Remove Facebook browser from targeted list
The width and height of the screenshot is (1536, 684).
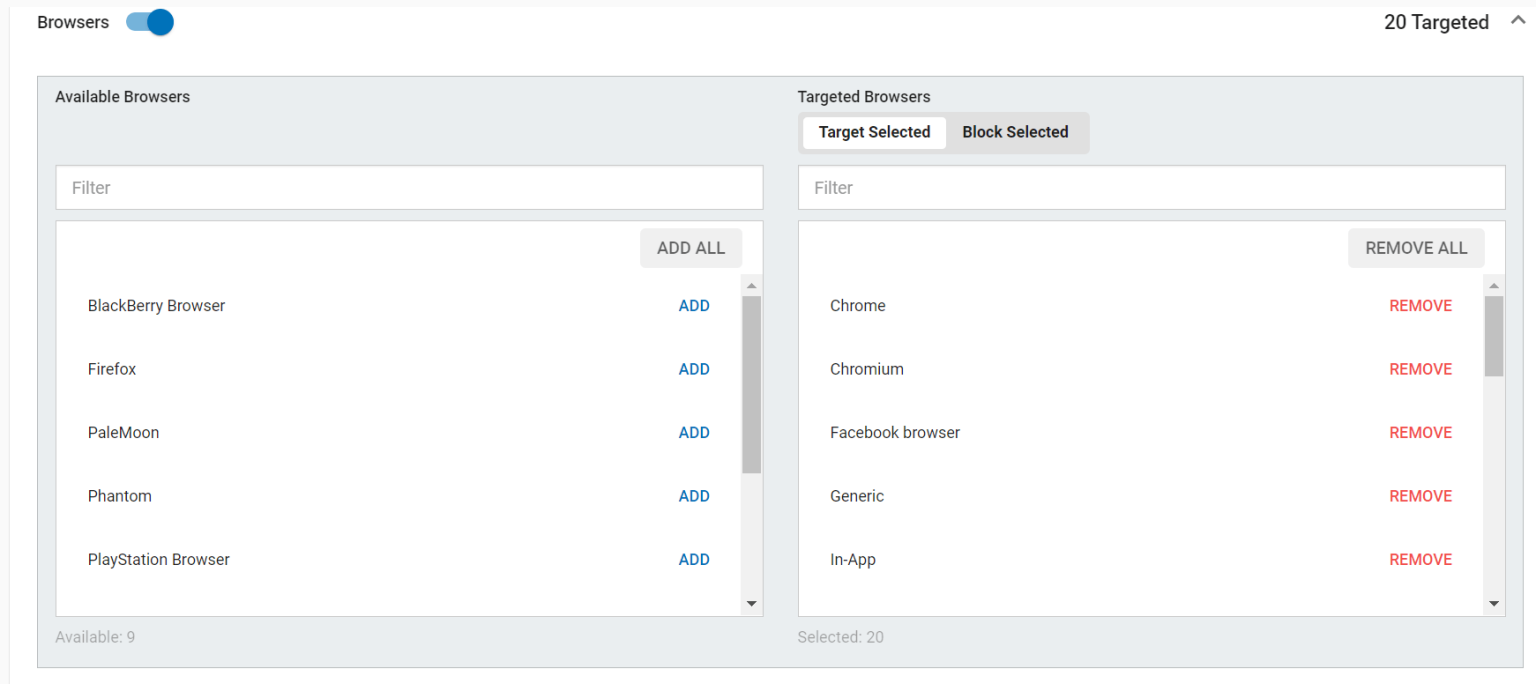[1420, 433]
